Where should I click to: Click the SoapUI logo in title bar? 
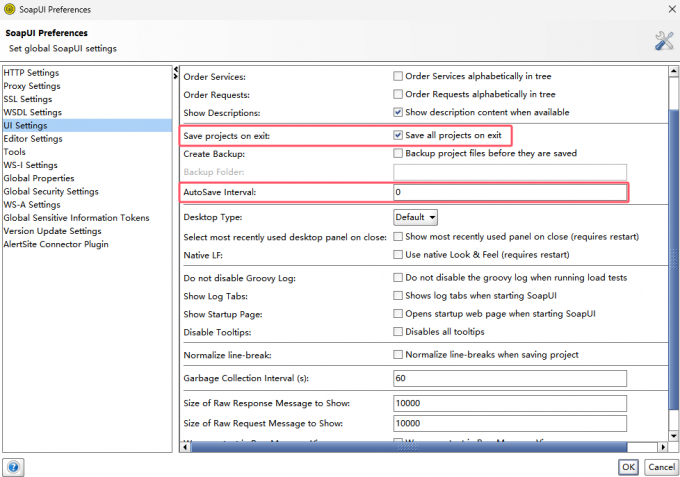pos(9,9)
